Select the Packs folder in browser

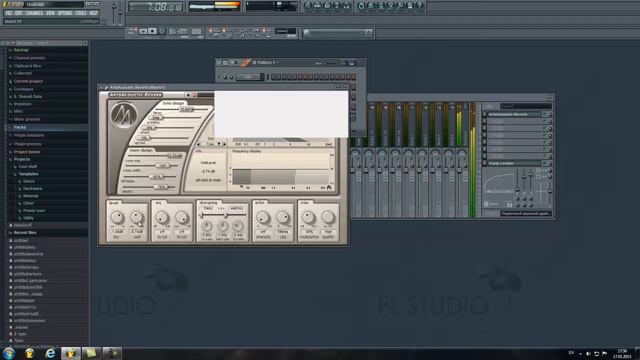coord(20,127)
